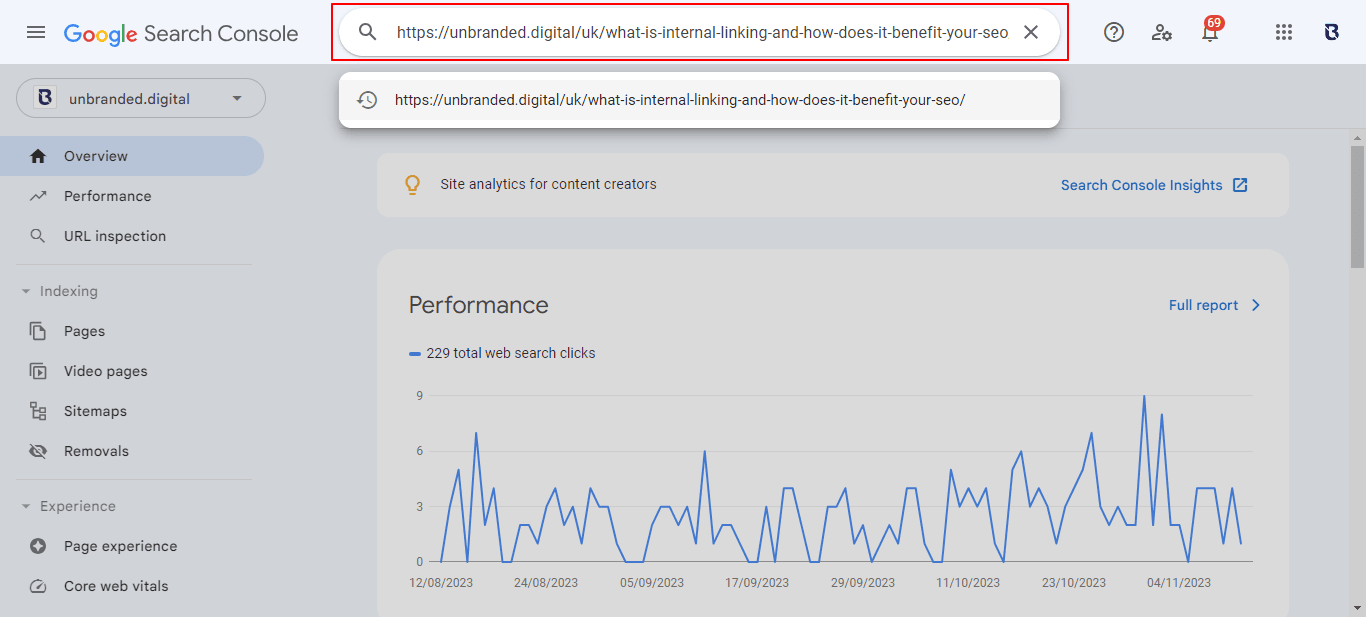The height and width of the screenshot is (617, 1366).
Task: Click the property logo icon in selector
Action: point(45,98)
